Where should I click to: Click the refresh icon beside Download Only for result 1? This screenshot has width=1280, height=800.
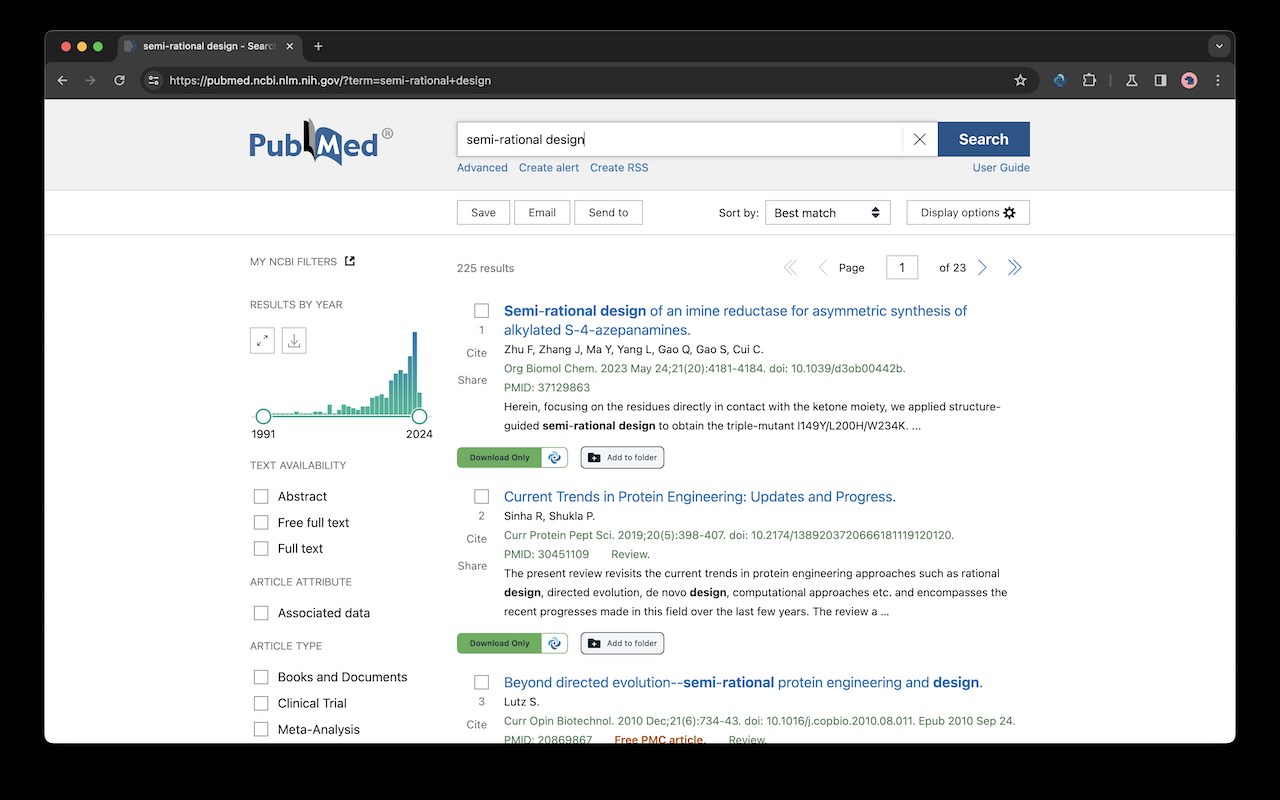[x=555, y=457]
